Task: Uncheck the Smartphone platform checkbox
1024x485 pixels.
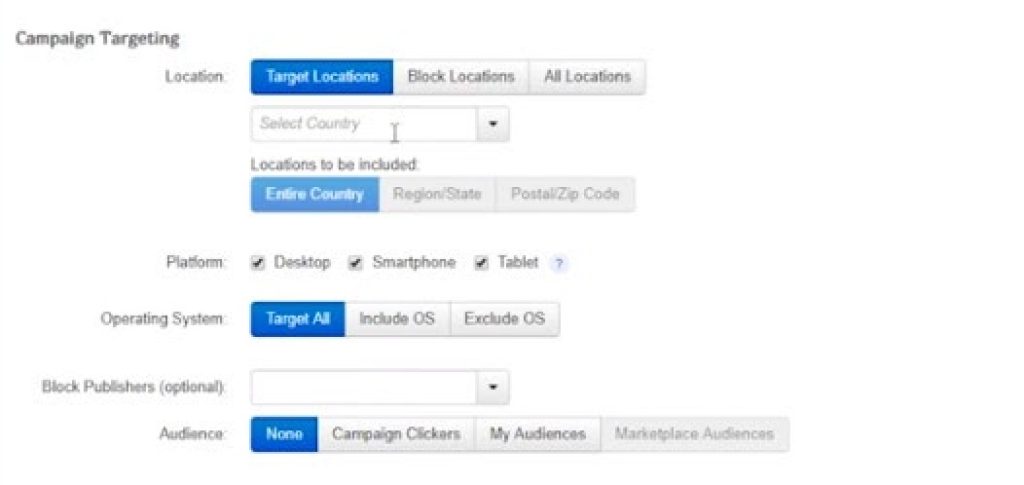Action: (x=355, y=263)
